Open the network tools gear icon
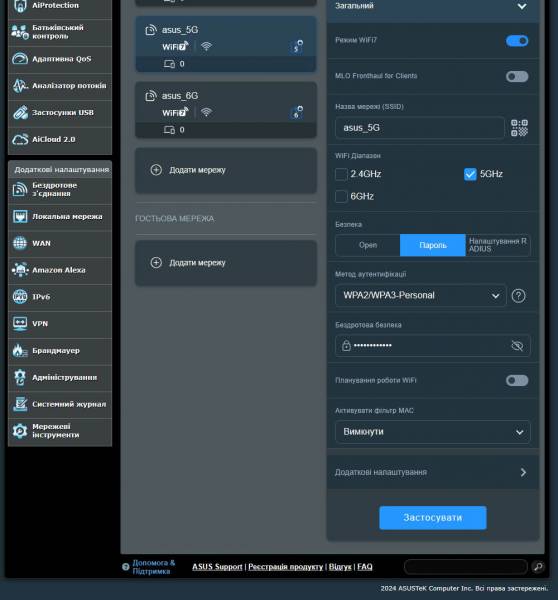Viewport: 558px width, 600px height. tap(20, 431)
